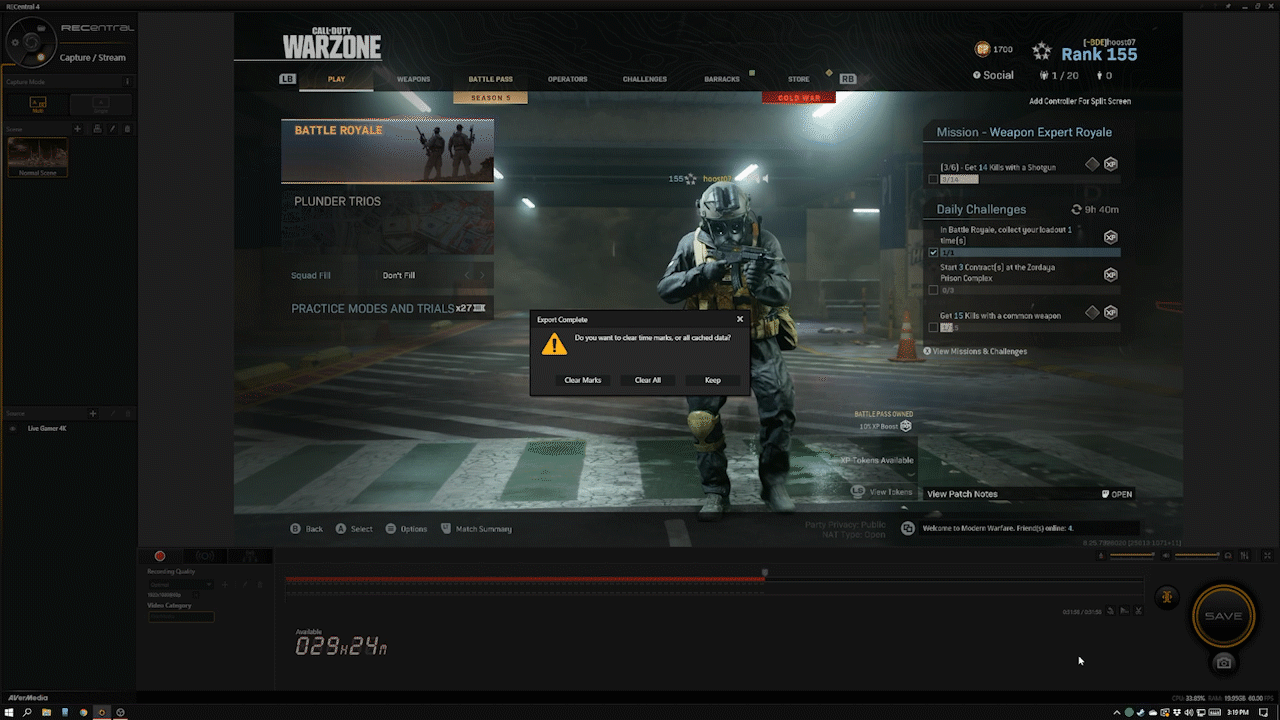Open the settings gear on the RECentral wheel
Viewport: 1280px width, 720px height.
(x=15, y=42)
